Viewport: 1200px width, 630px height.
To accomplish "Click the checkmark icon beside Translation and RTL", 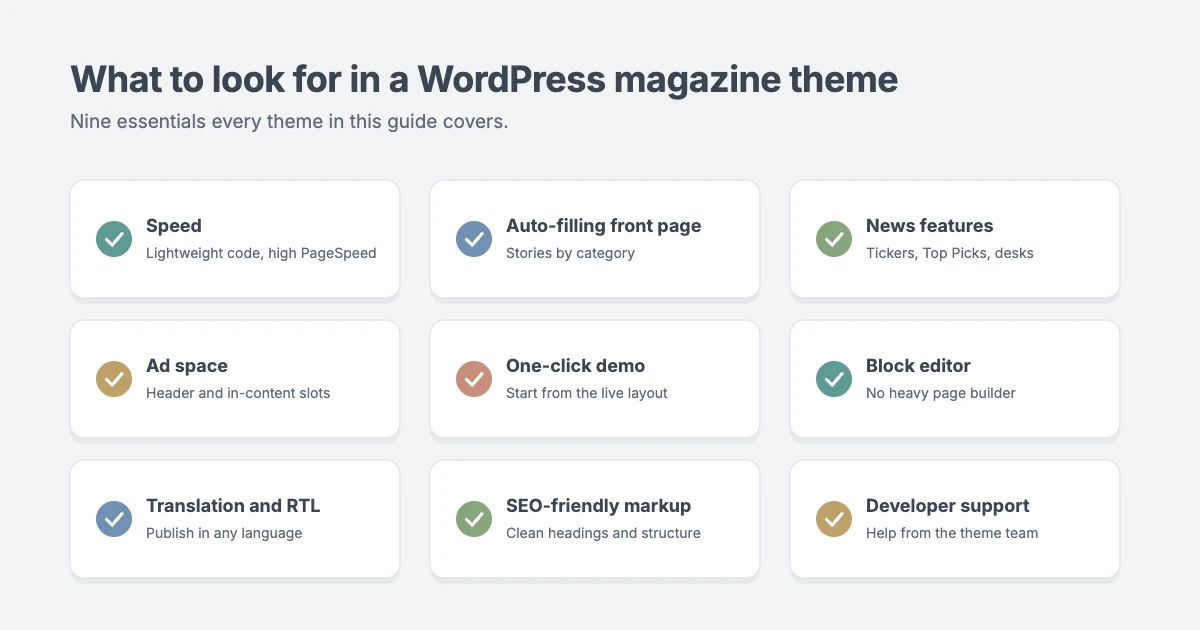I will tap(114, 519).
